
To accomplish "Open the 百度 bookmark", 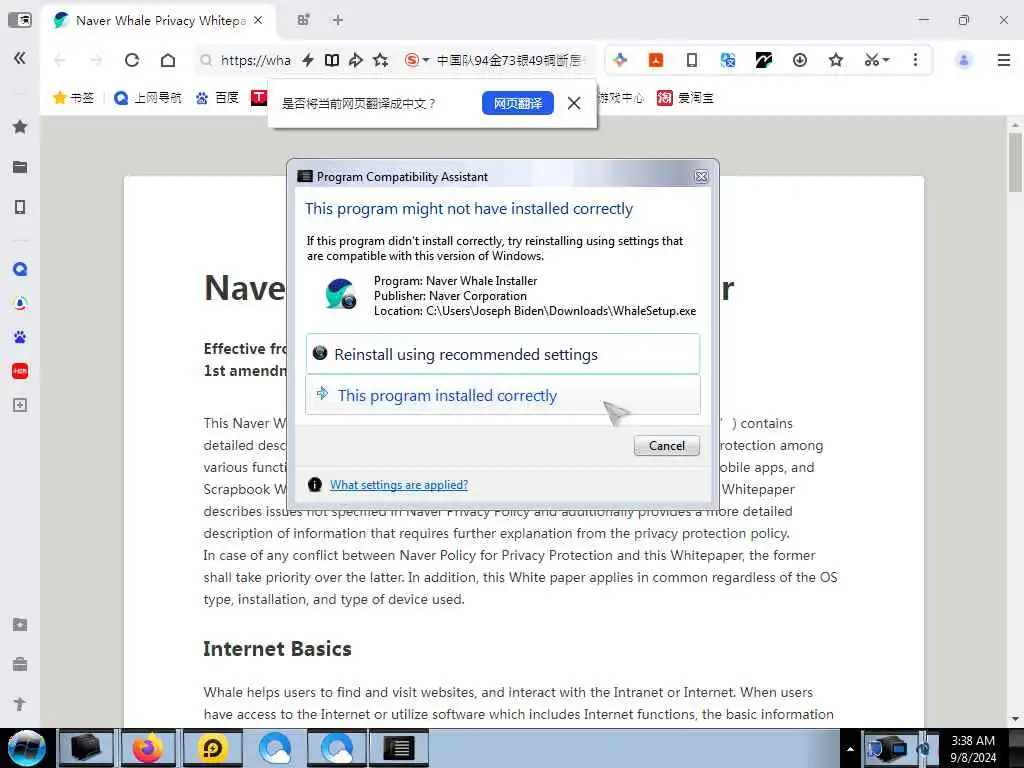I will click(217, 98).
